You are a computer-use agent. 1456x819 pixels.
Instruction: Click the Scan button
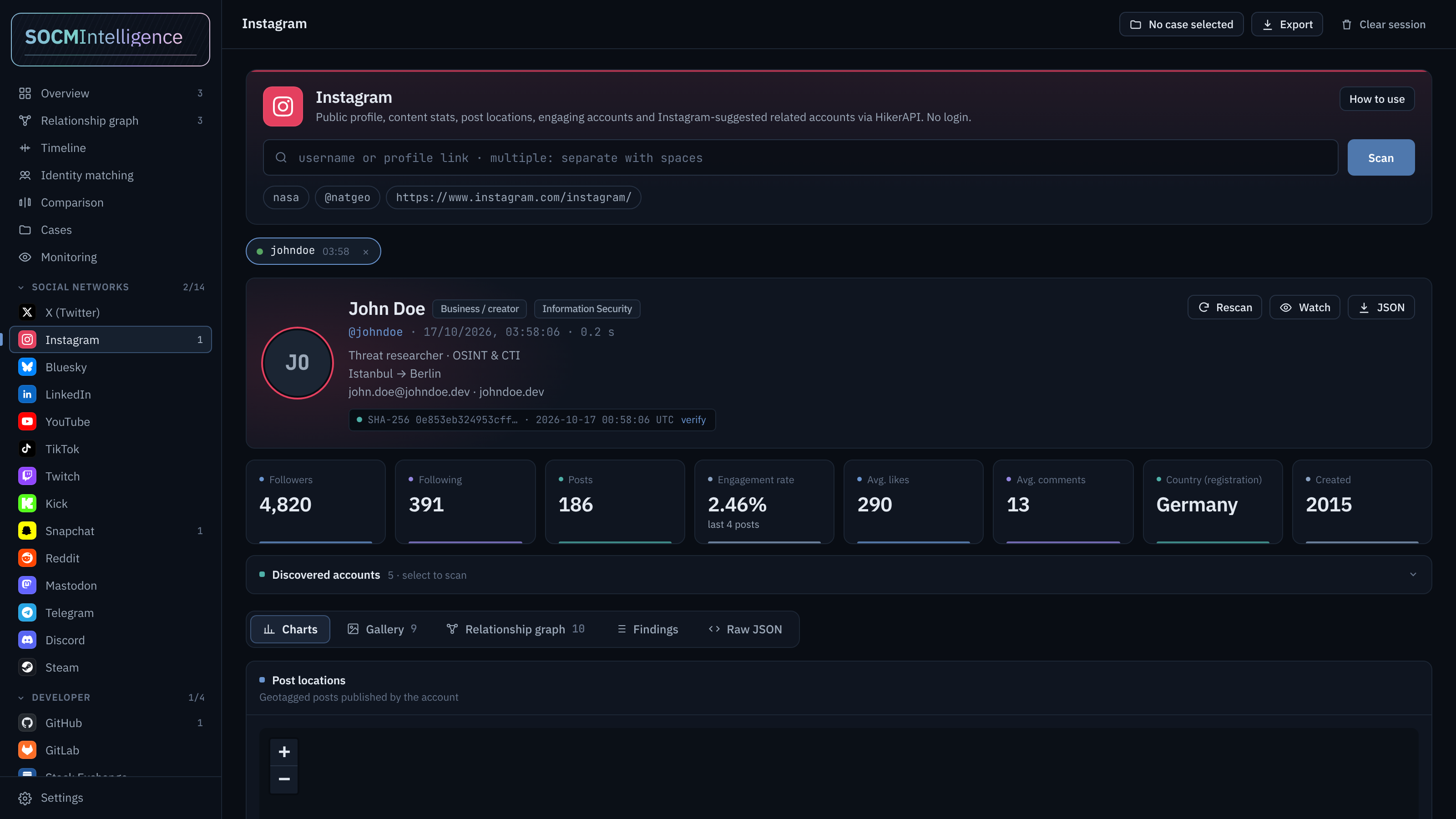click(x=1380, y=158)
